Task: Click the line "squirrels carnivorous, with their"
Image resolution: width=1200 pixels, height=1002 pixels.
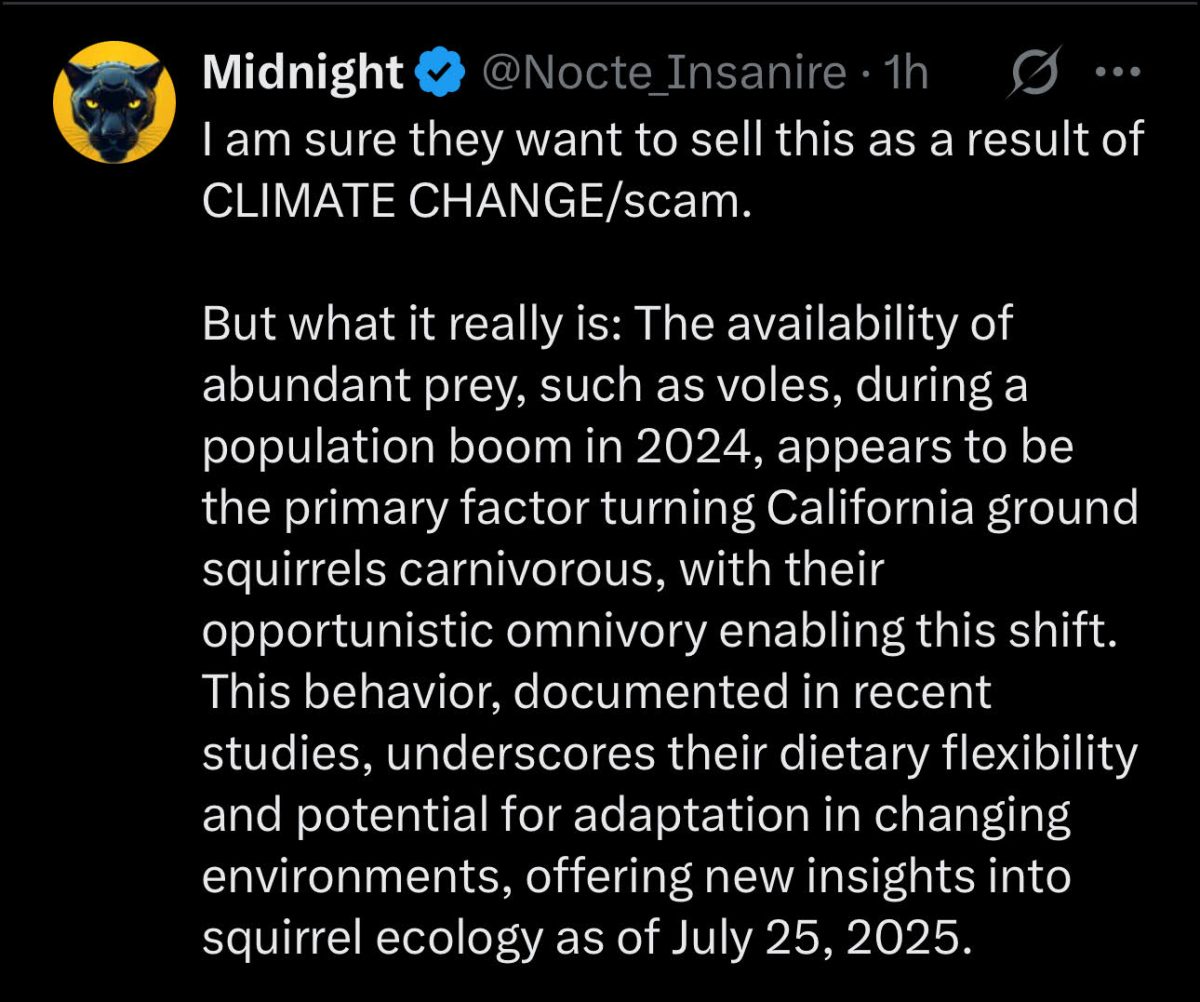Action: 544,571
